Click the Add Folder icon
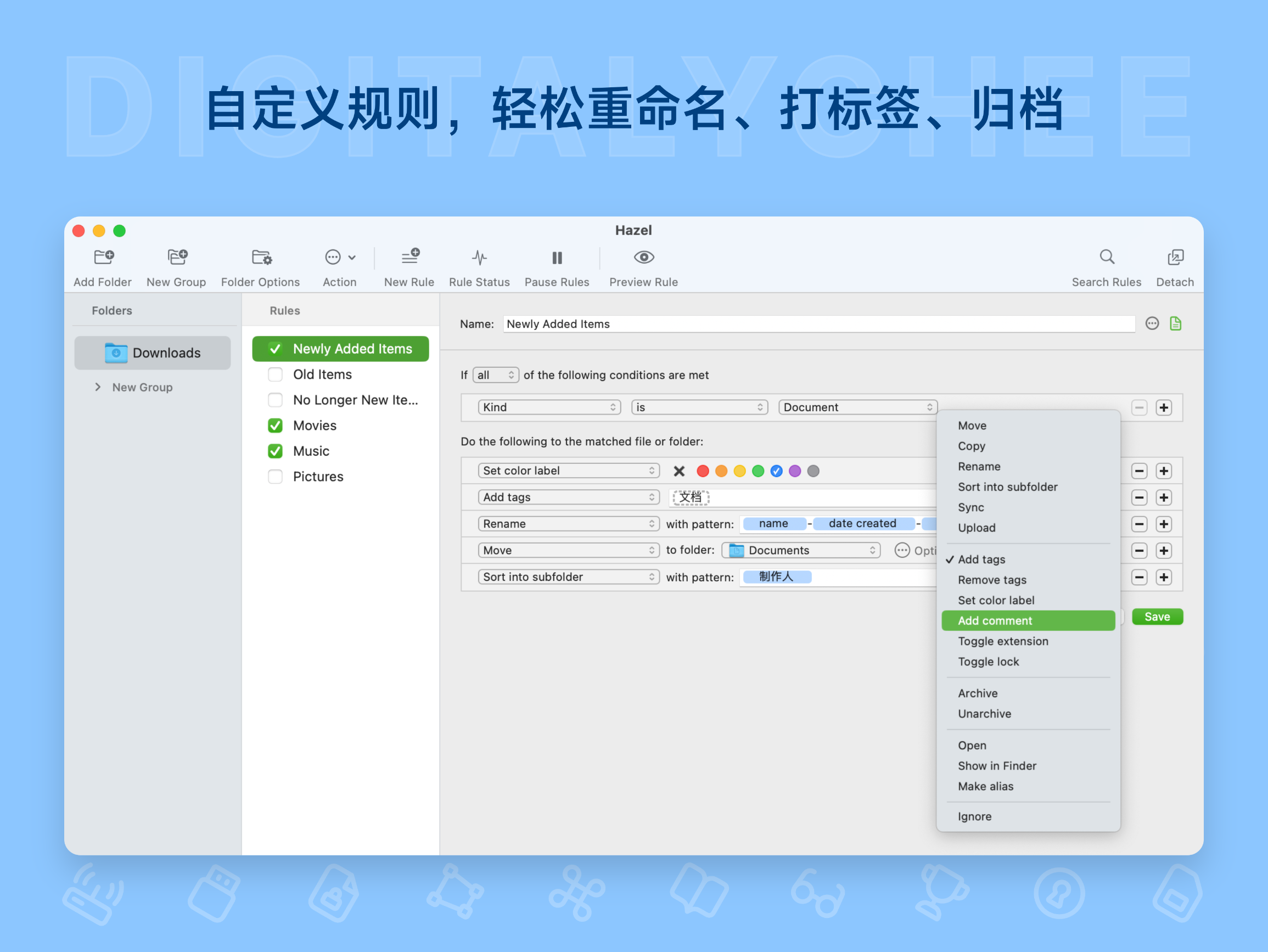The height and width of the screenshot is (952, 1268). pyautogui.click(x=102, y=257)
